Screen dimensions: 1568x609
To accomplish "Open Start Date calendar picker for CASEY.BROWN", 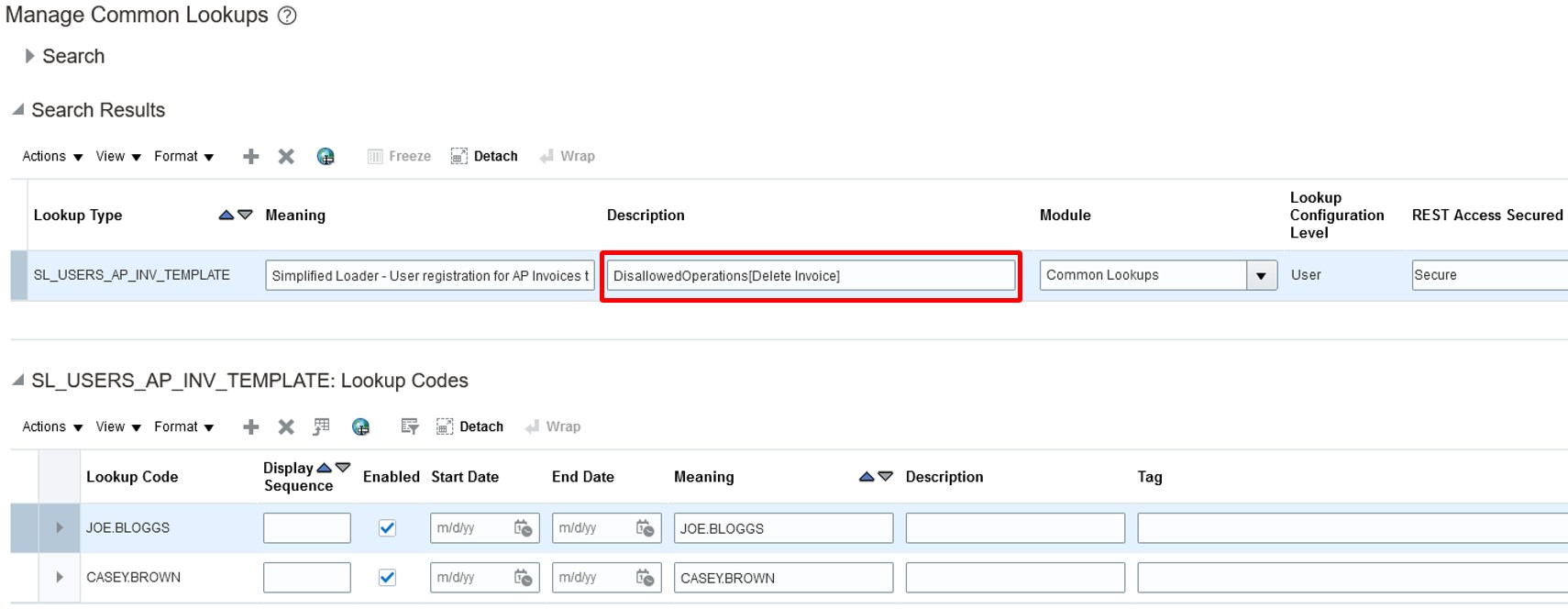I will 524,578.
